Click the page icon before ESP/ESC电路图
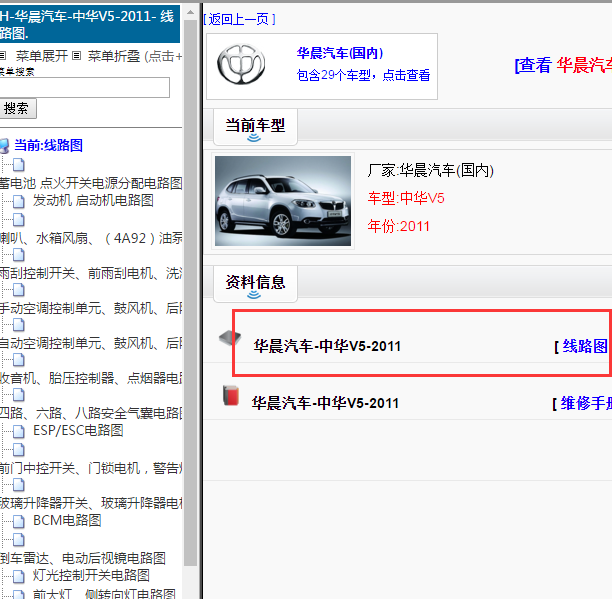 (x=18, y=432)
